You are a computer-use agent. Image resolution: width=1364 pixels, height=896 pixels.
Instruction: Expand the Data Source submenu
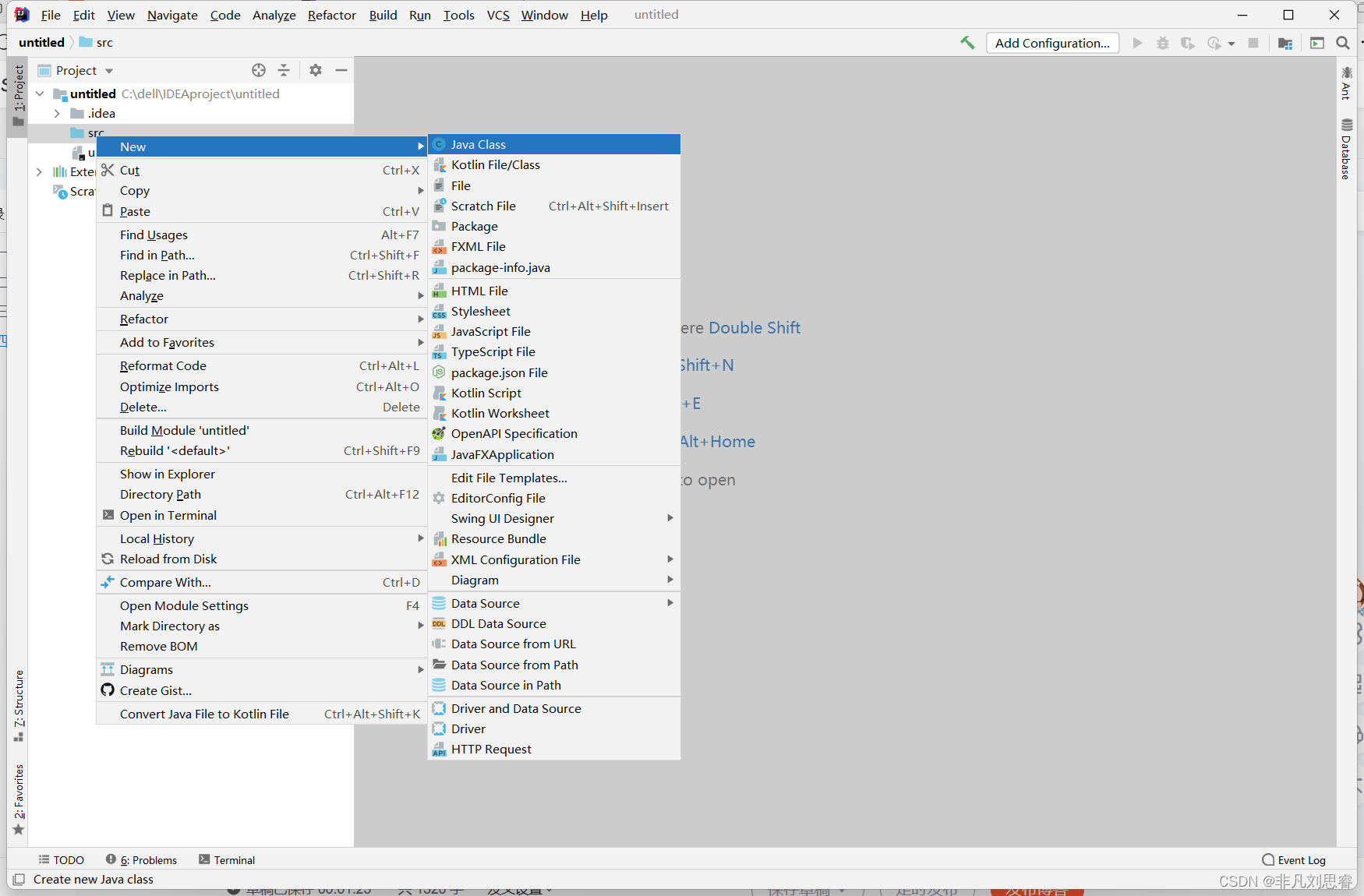click(554, 603)
